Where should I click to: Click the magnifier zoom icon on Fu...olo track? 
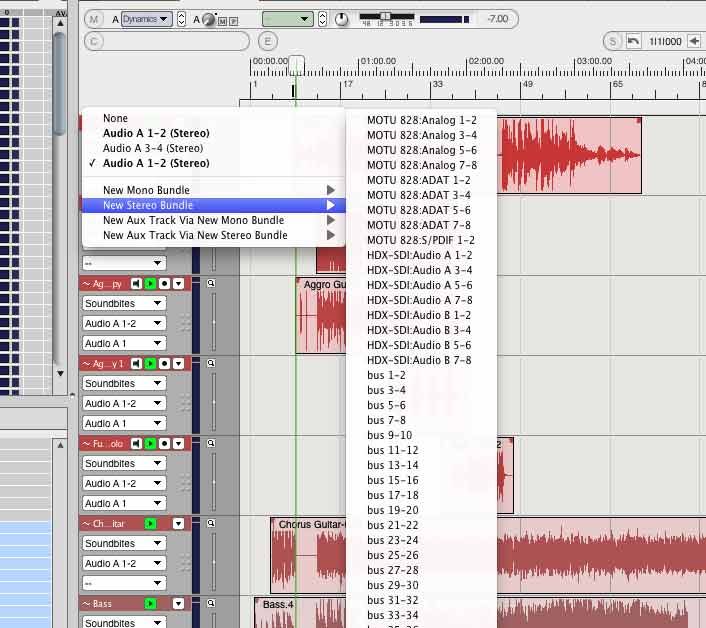211,443
